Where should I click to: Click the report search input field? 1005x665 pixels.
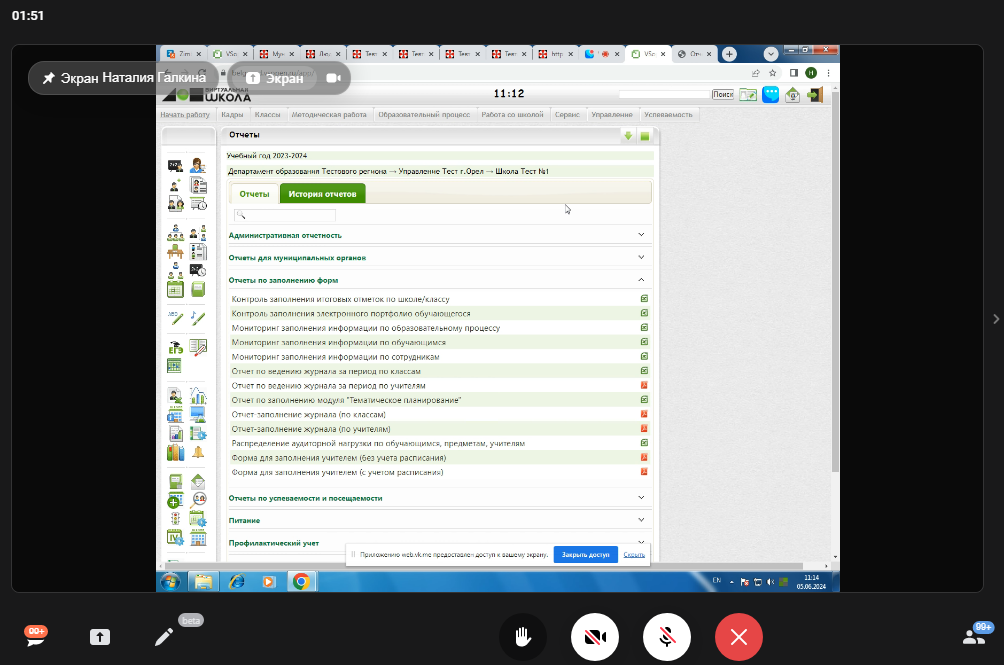(x=285, y=215)
